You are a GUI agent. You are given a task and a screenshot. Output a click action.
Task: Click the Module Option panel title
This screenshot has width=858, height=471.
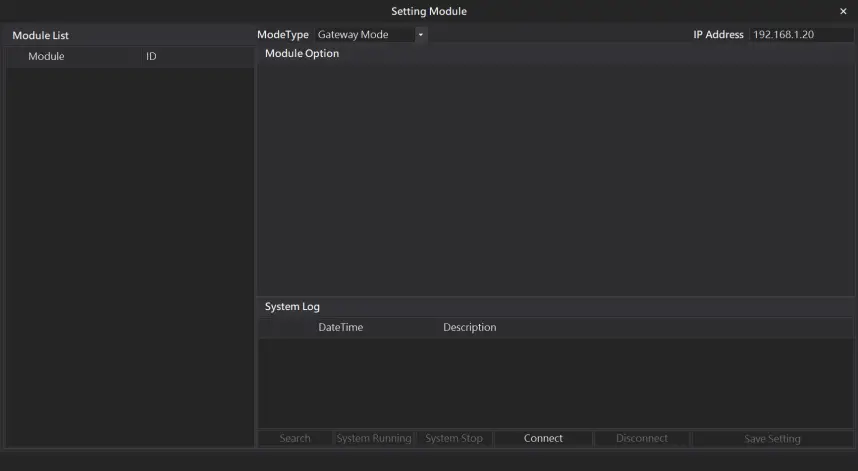302,54
